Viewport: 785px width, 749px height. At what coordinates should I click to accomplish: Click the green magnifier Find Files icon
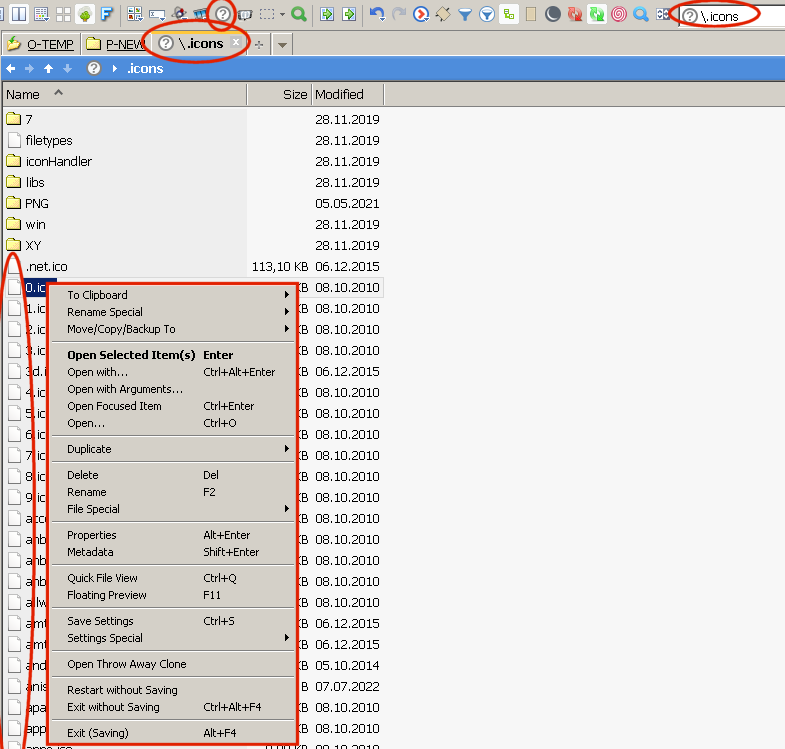298,14
